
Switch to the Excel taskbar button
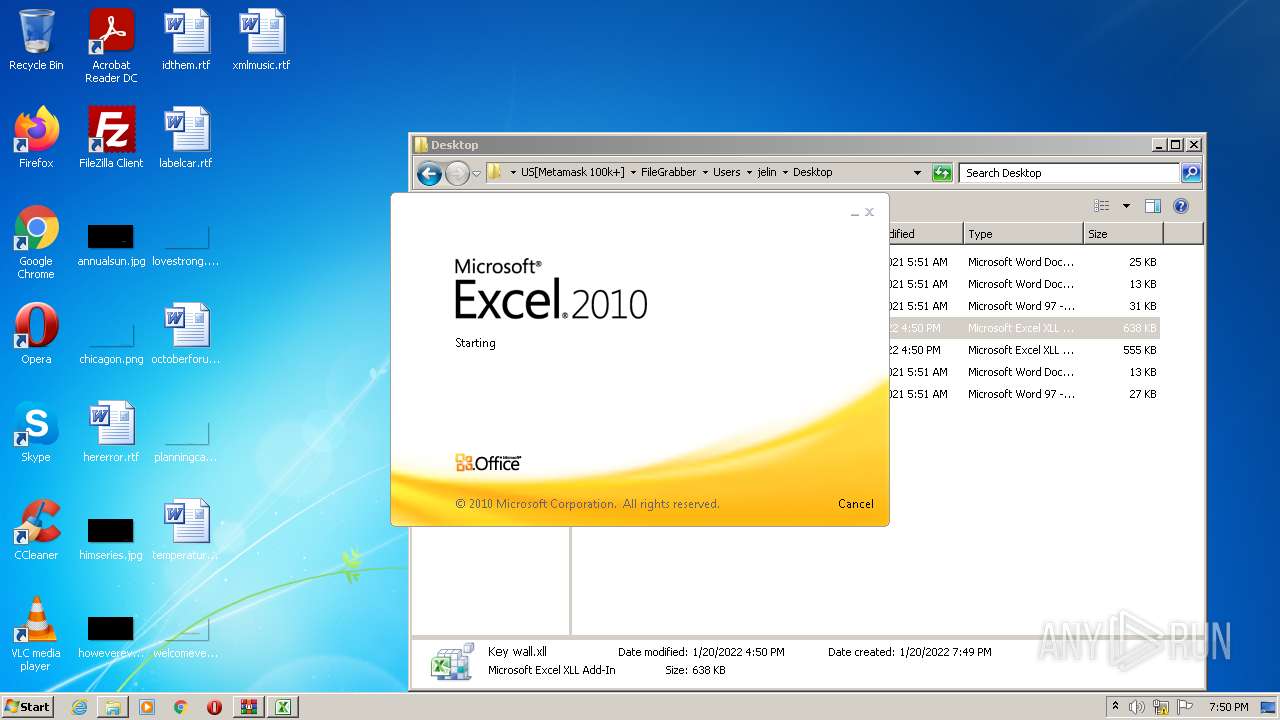283,707
